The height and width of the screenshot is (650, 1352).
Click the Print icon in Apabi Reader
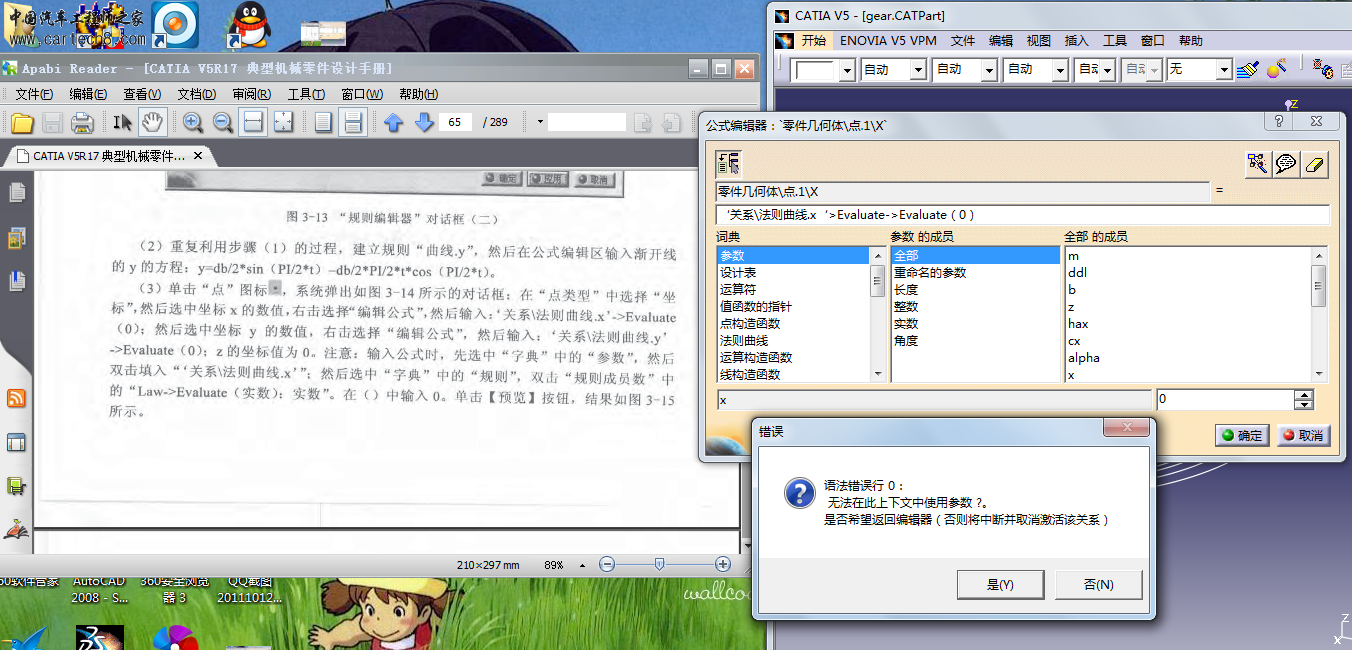point(82,123)
